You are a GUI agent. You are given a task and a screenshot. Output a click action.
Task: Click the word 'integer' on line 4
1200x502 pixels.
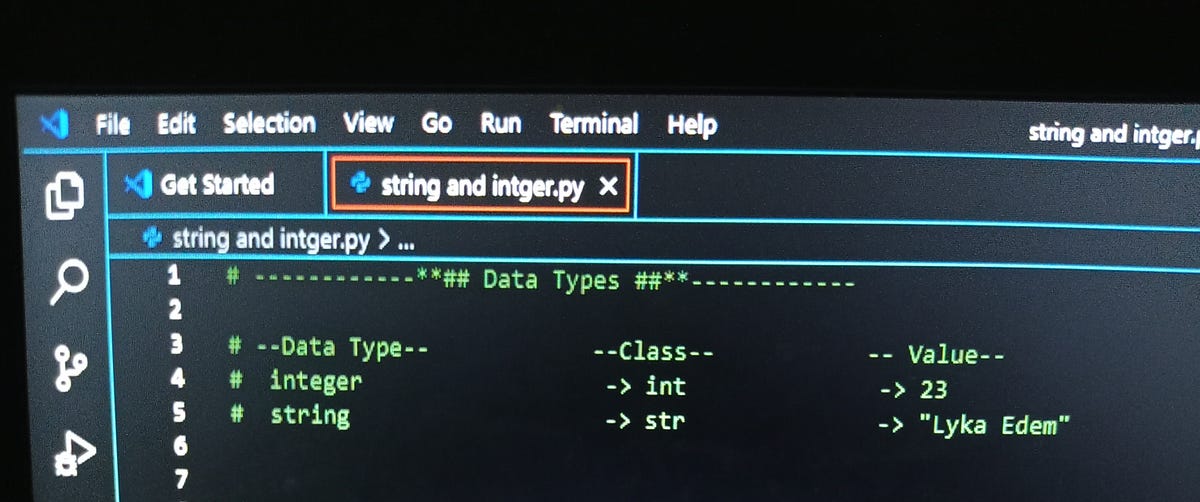[315, 381]
